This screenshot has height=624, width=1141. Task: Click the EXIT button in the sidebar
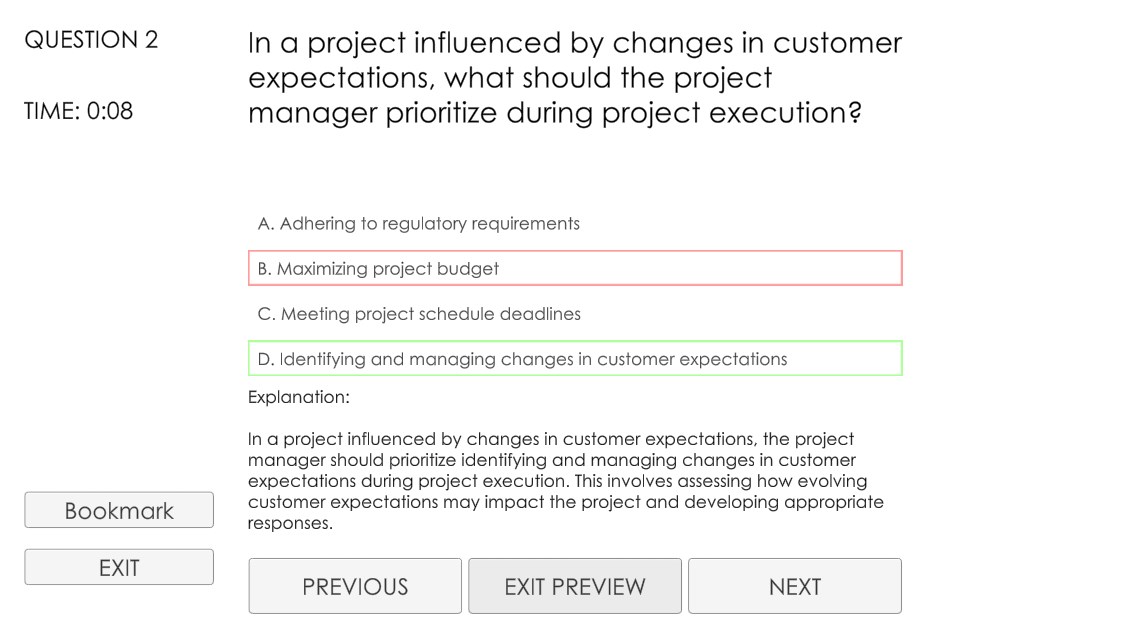(119, 568)
